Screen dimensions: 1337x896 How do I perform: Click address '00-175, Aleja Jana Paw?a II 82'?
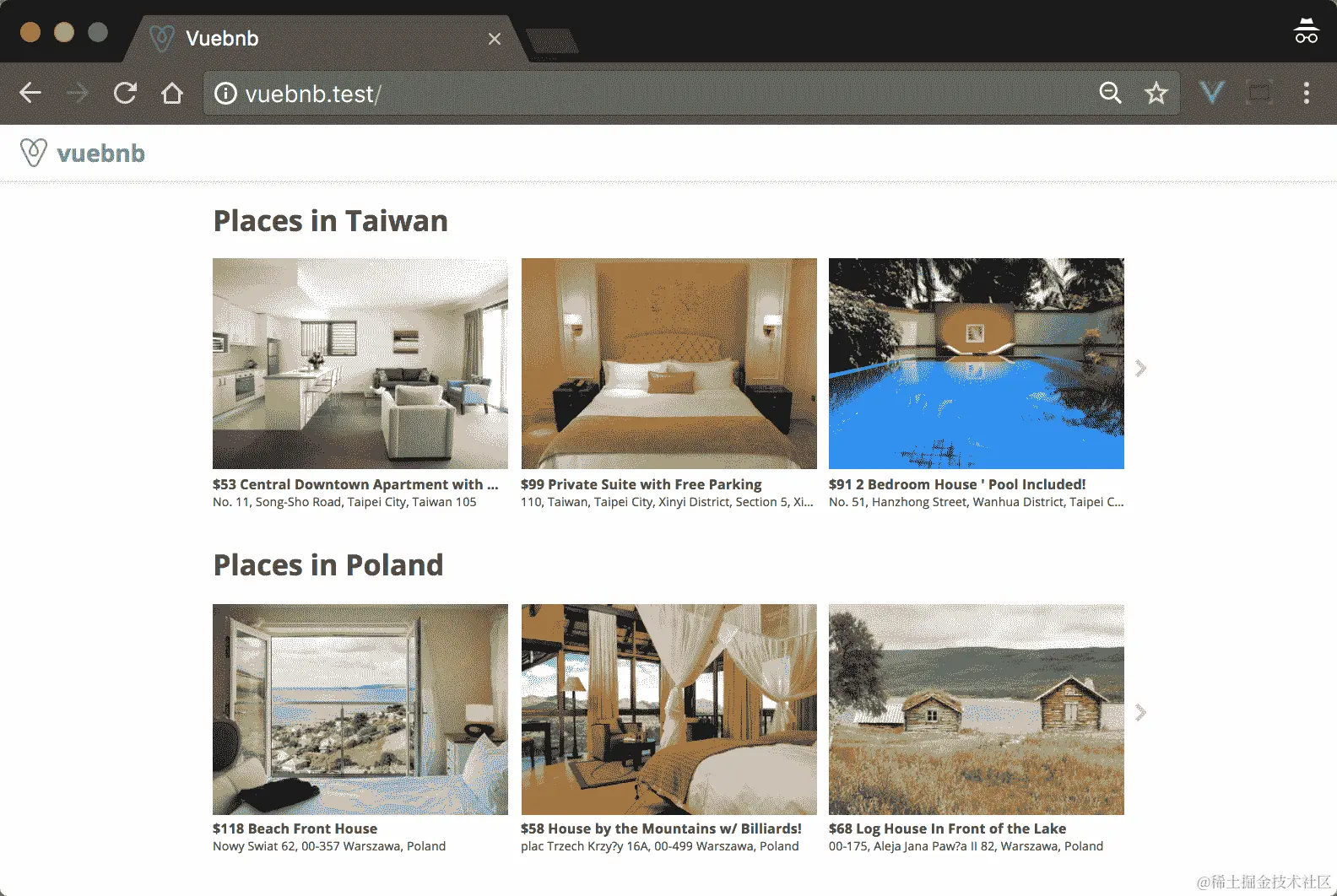point(966,846)
